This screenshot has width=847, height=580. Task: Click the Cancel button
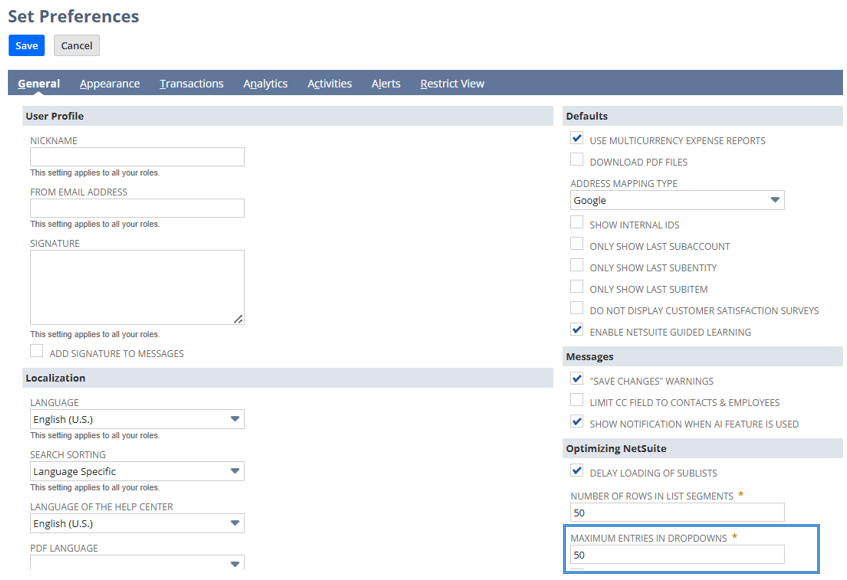(77, 45)
